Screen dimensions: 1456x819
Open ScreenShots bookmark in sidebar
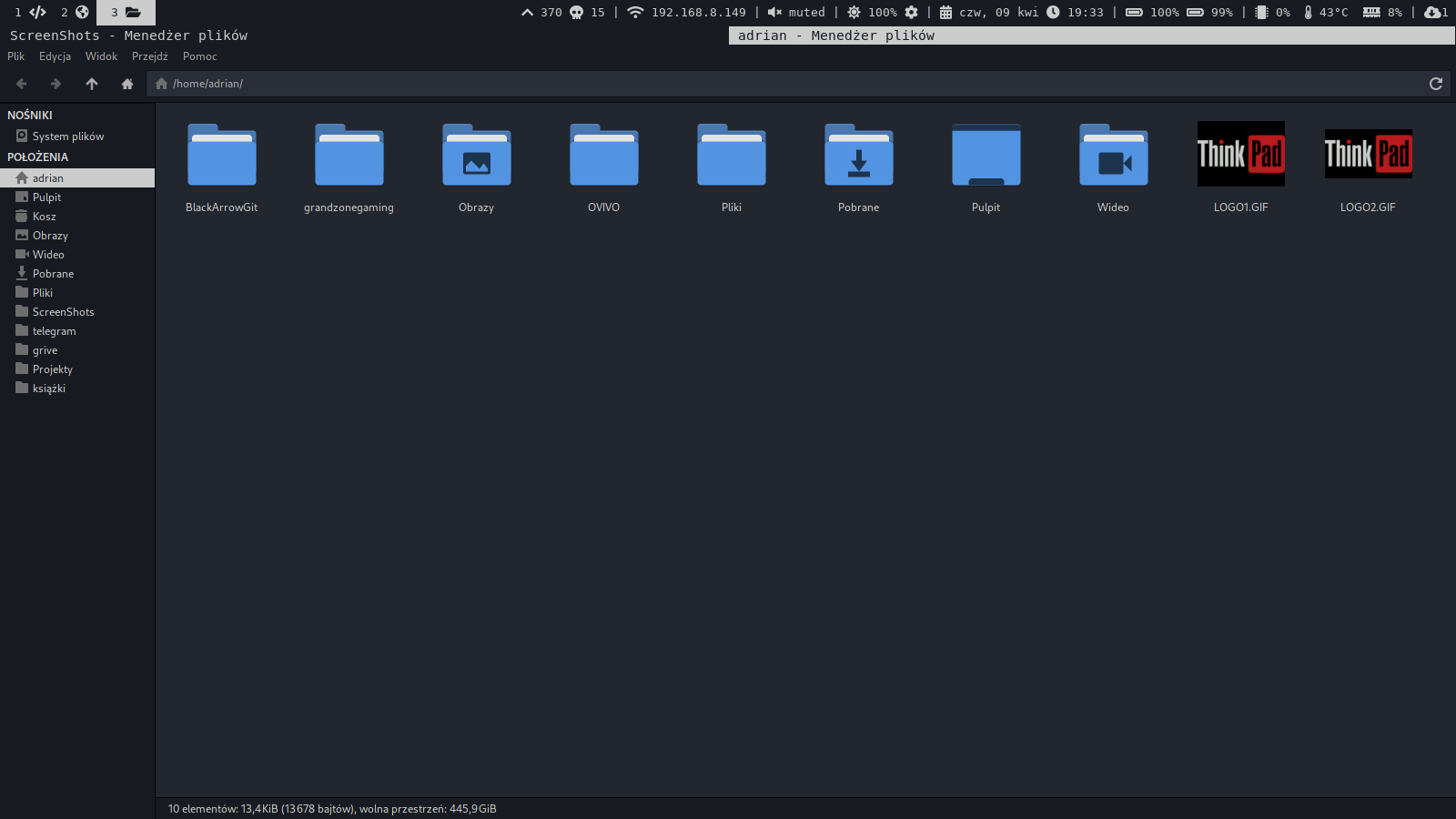77,312
